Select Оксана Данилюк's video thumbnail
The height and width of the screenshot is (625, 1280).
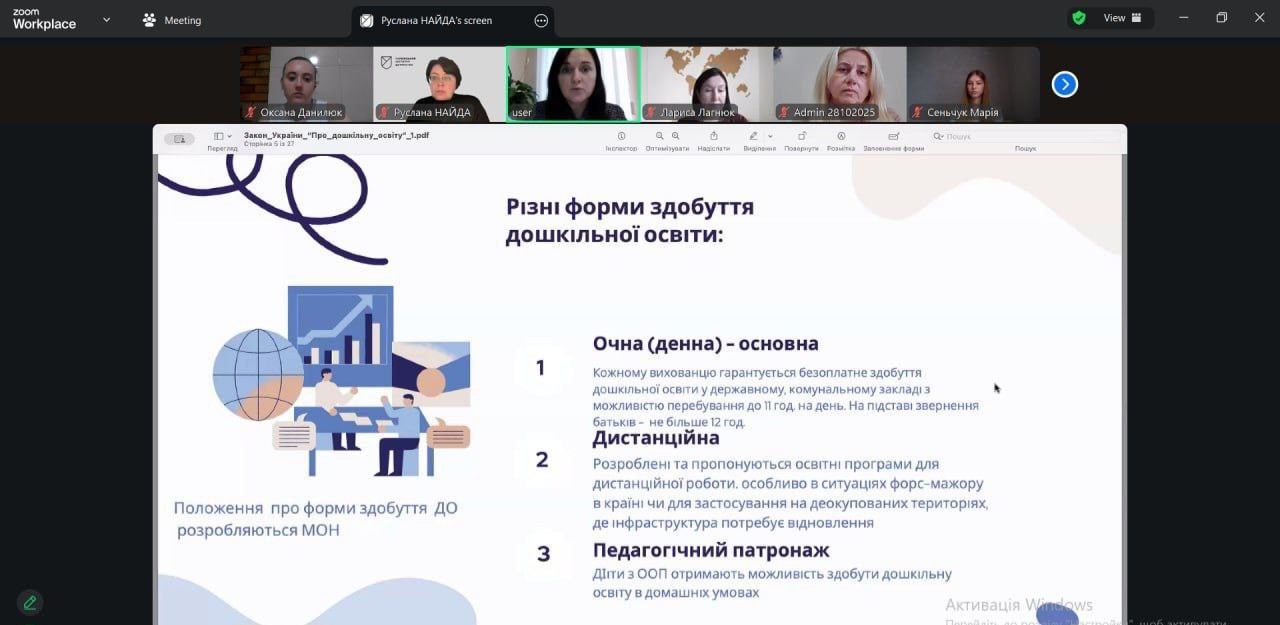click(306, 84)
